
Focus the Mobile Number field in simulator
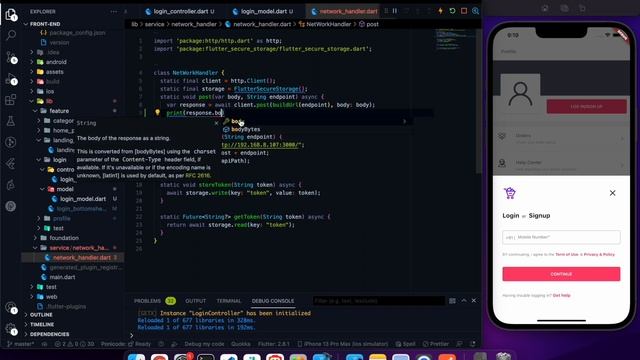pyautogui.click(x=561, y=237)
